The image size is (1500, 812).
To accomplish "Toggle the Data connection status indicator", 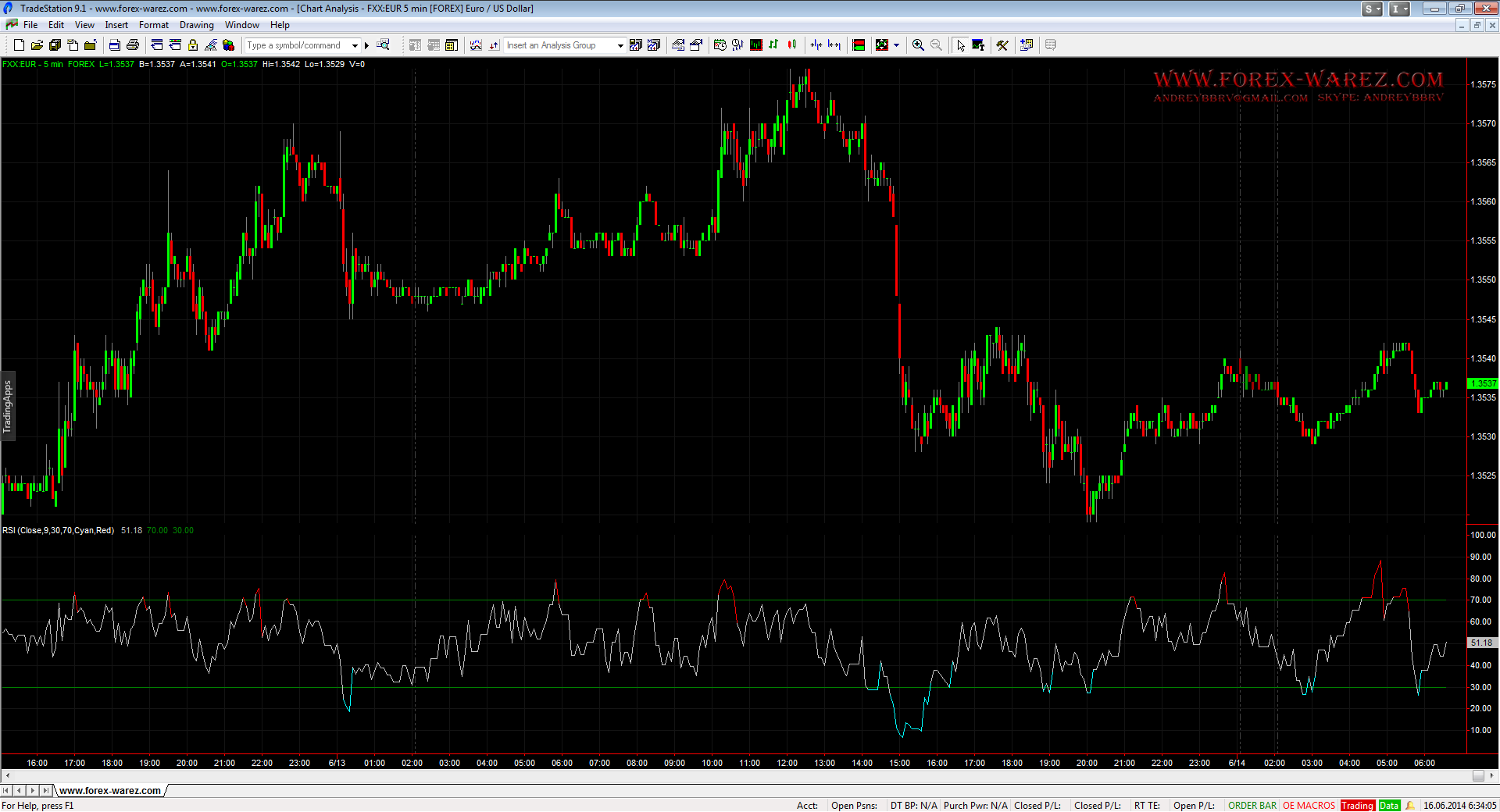I will (x=1389, y=806).
